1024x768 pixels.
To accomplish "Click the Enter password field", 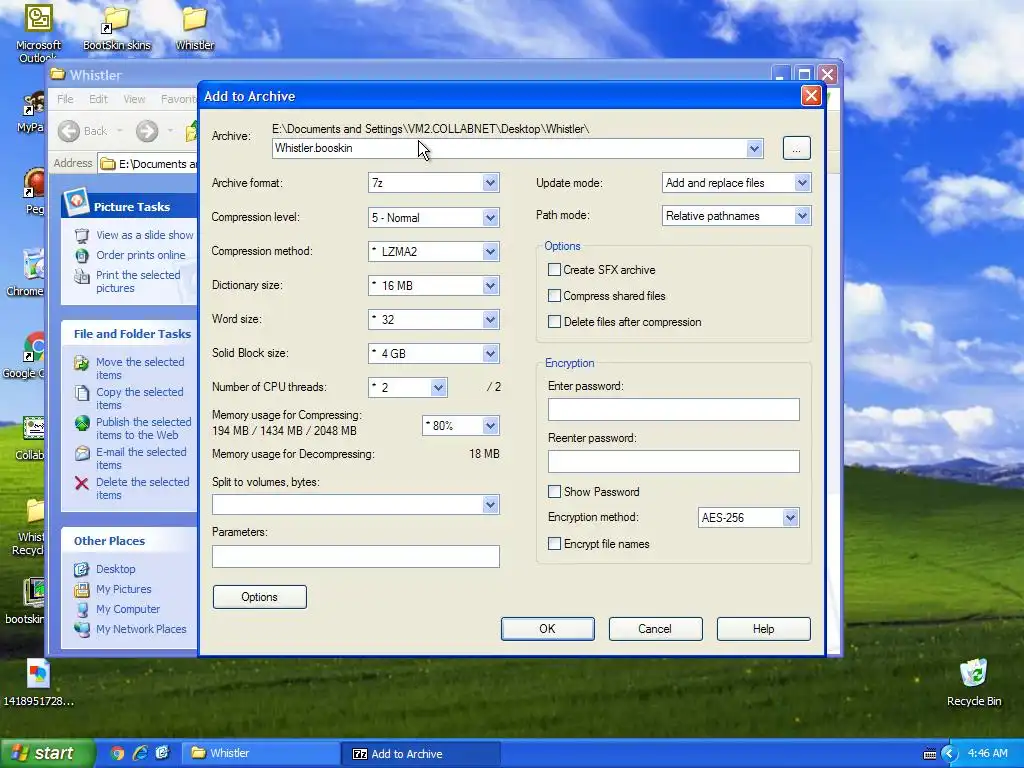I will pyautogui.click(x=673, y=409).
